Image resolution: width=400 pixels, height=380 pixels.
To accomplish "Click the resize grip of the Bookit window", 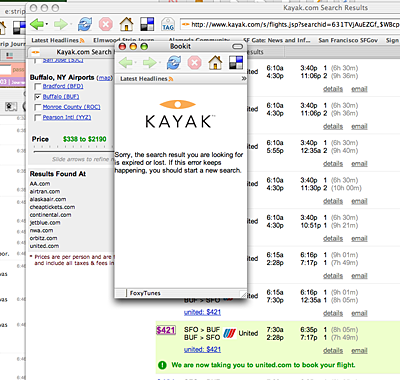I will coord(243,294).
